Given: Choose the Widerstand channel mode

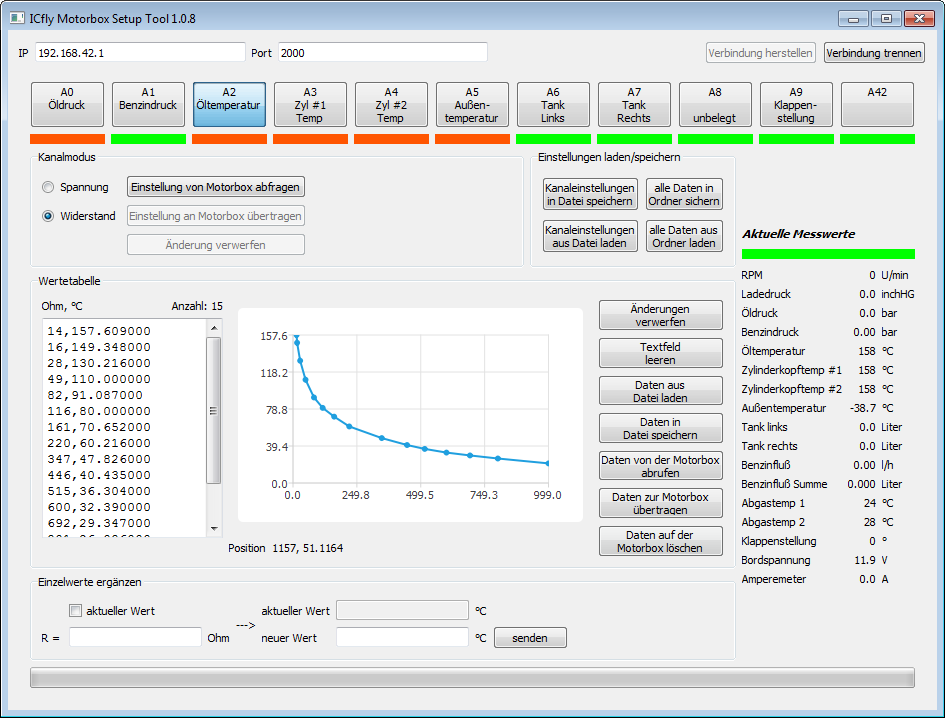Looking at the screenshot, I should coord(48,216).
